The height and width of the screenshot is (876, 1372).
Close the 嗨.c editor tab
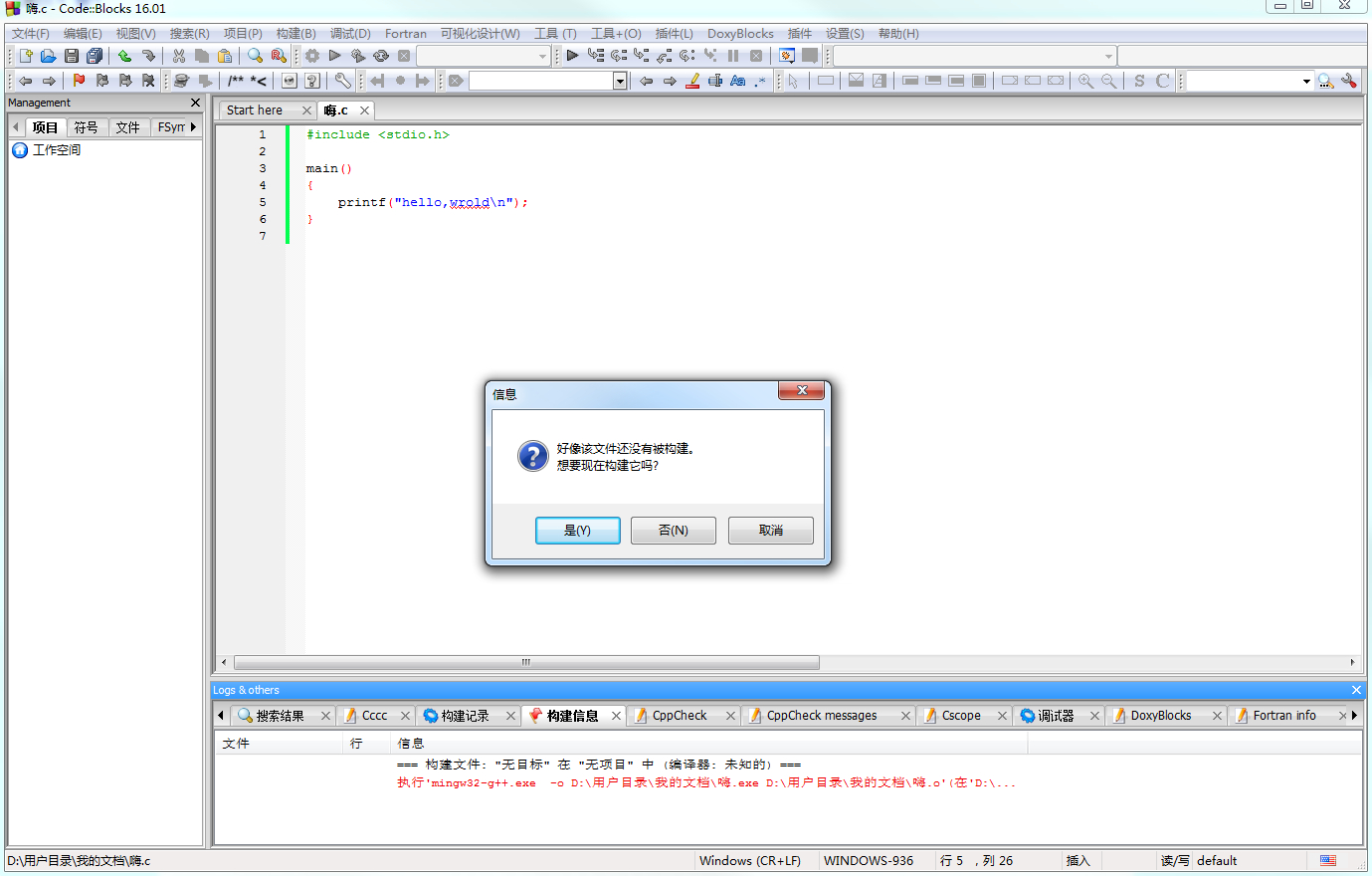pyautogui.click(x=365, y=110)
